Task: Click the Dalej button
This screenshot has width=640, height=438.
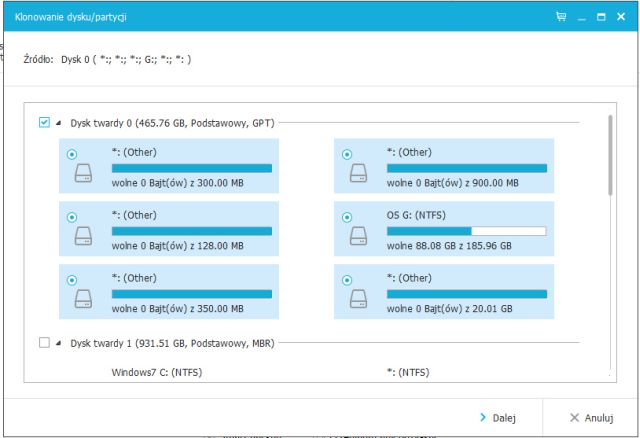Action: coord(497,417)
